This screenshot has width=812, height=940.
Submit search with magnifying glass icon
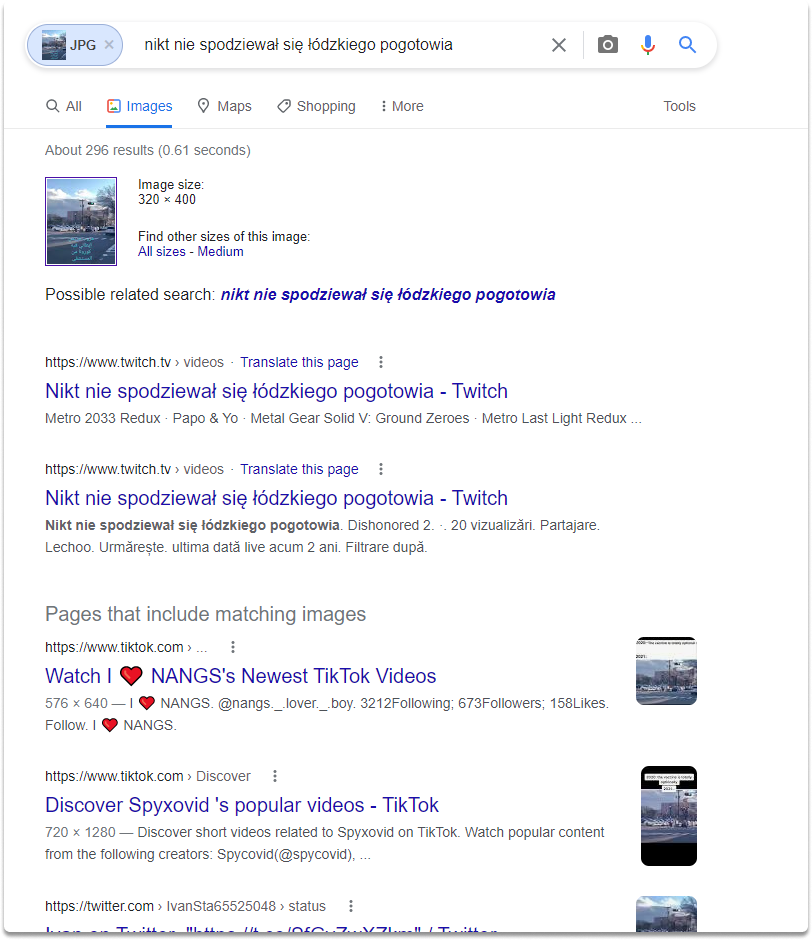point(687,45)
